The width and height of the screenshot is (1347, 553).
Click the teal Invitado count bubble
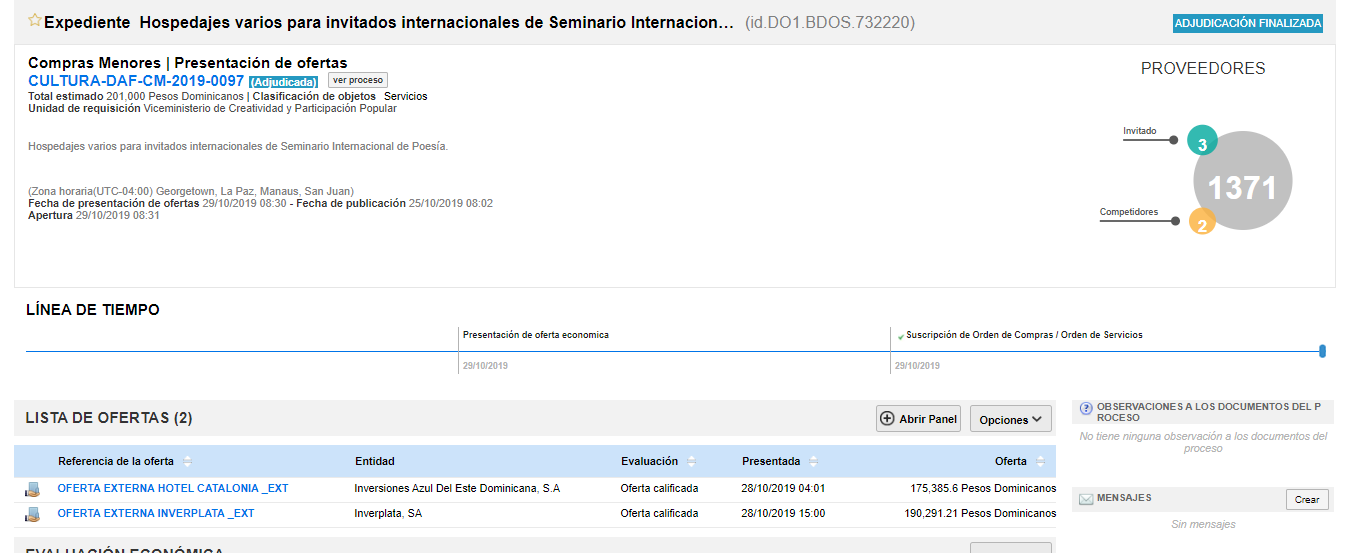pos(1202,143)
